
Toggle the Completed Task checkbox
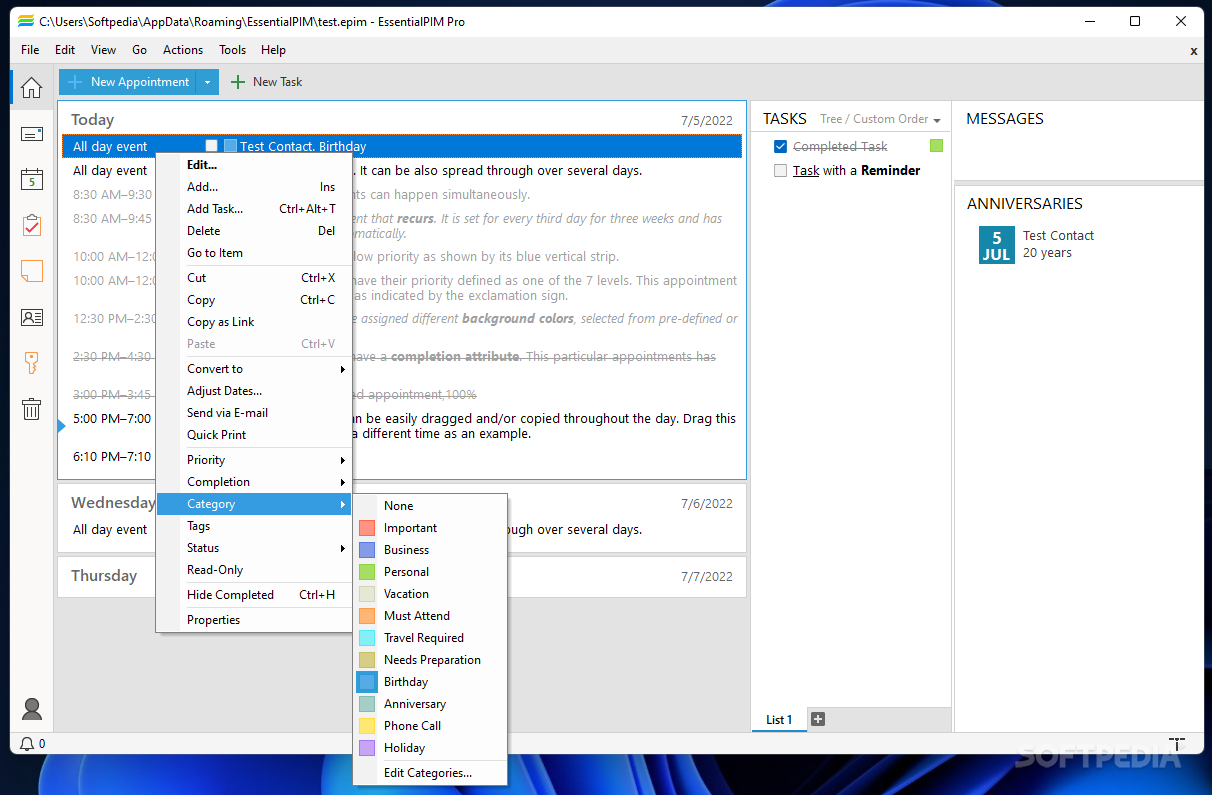[x=781, y=147]
